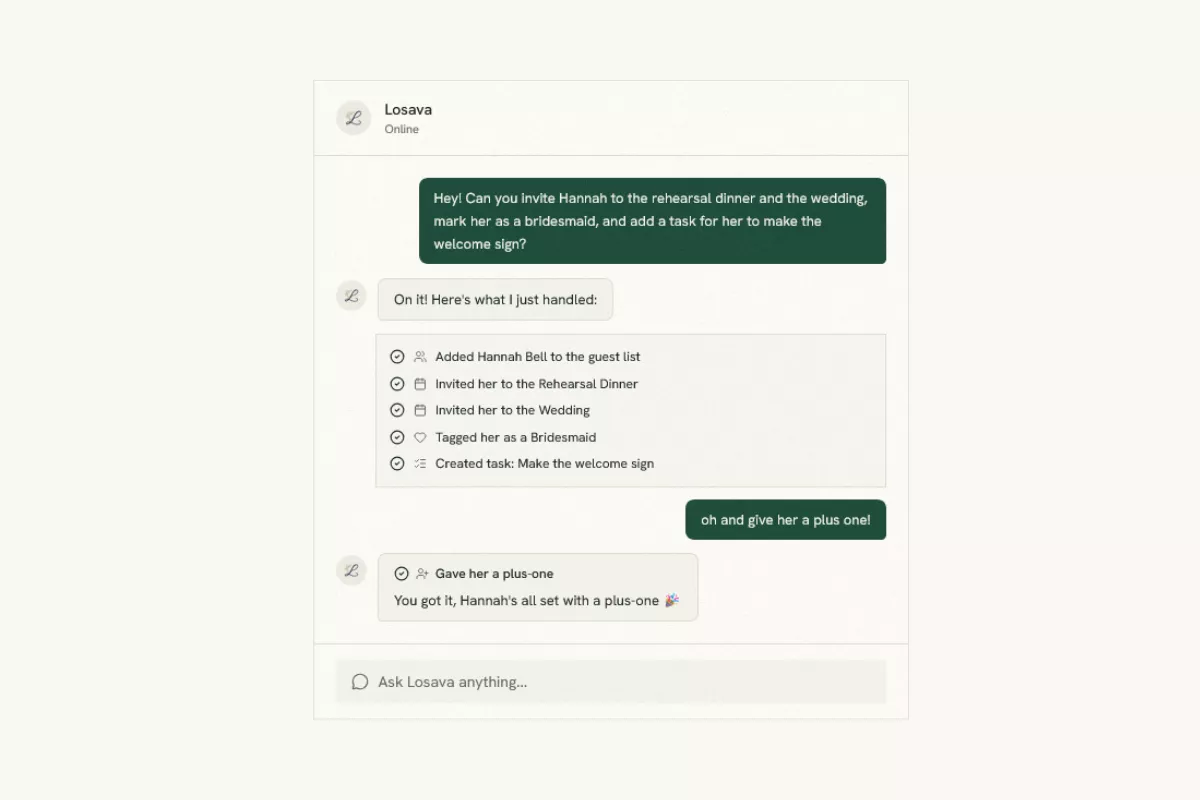Click the Created task: Make the welcome sign text

pyautogui.click(x=545, y=464)
